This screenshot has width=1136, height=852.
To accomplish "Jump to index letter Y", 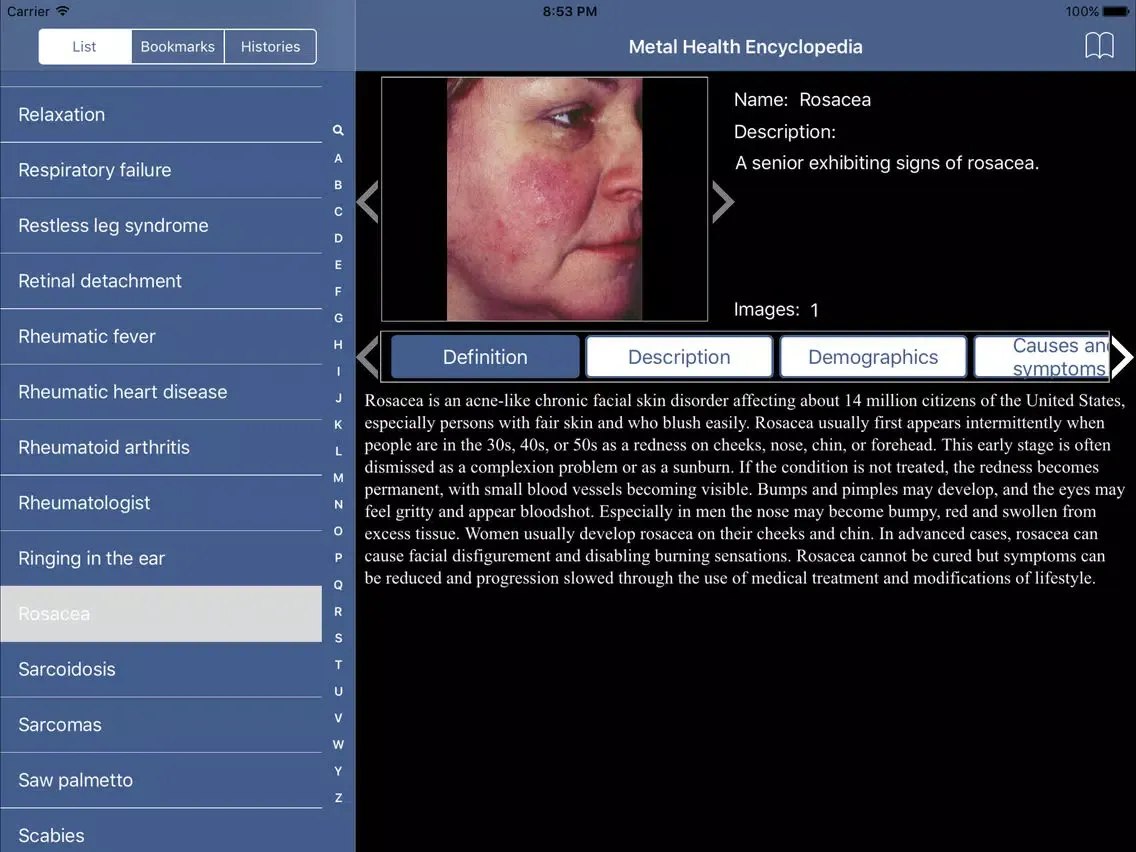I will coord(338,771).
